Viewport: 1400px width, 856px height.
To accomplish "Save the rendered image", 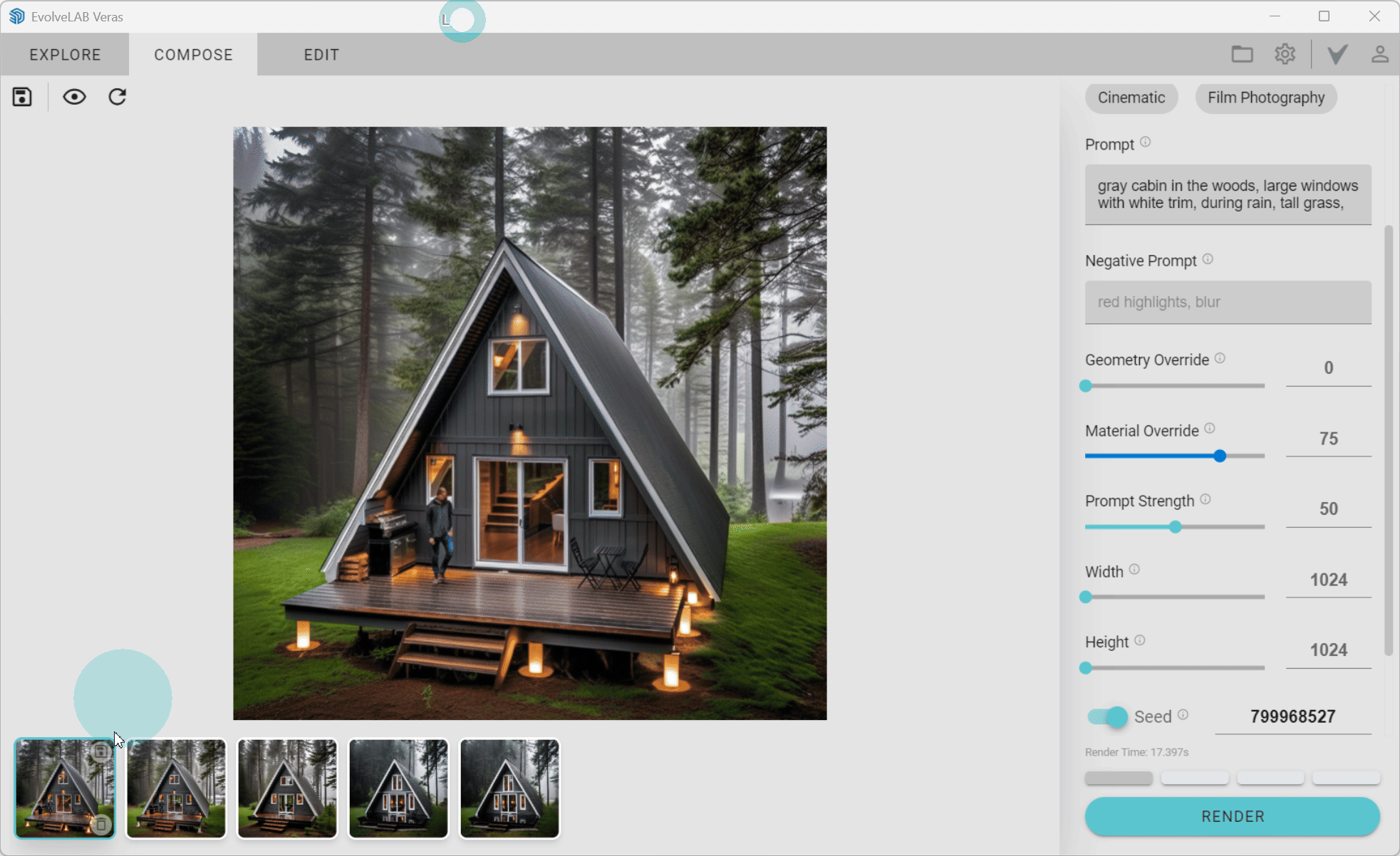I will click(21, 96).
